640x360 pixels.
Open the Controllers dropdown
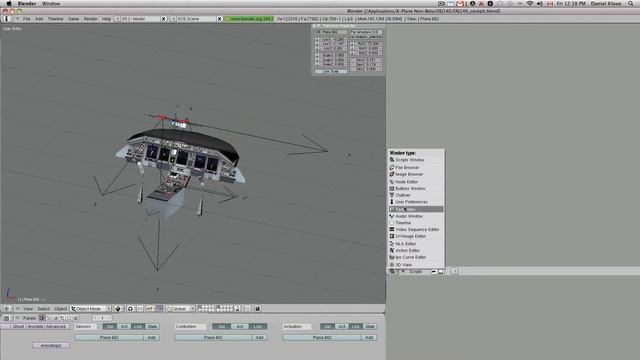pos(190,327)
